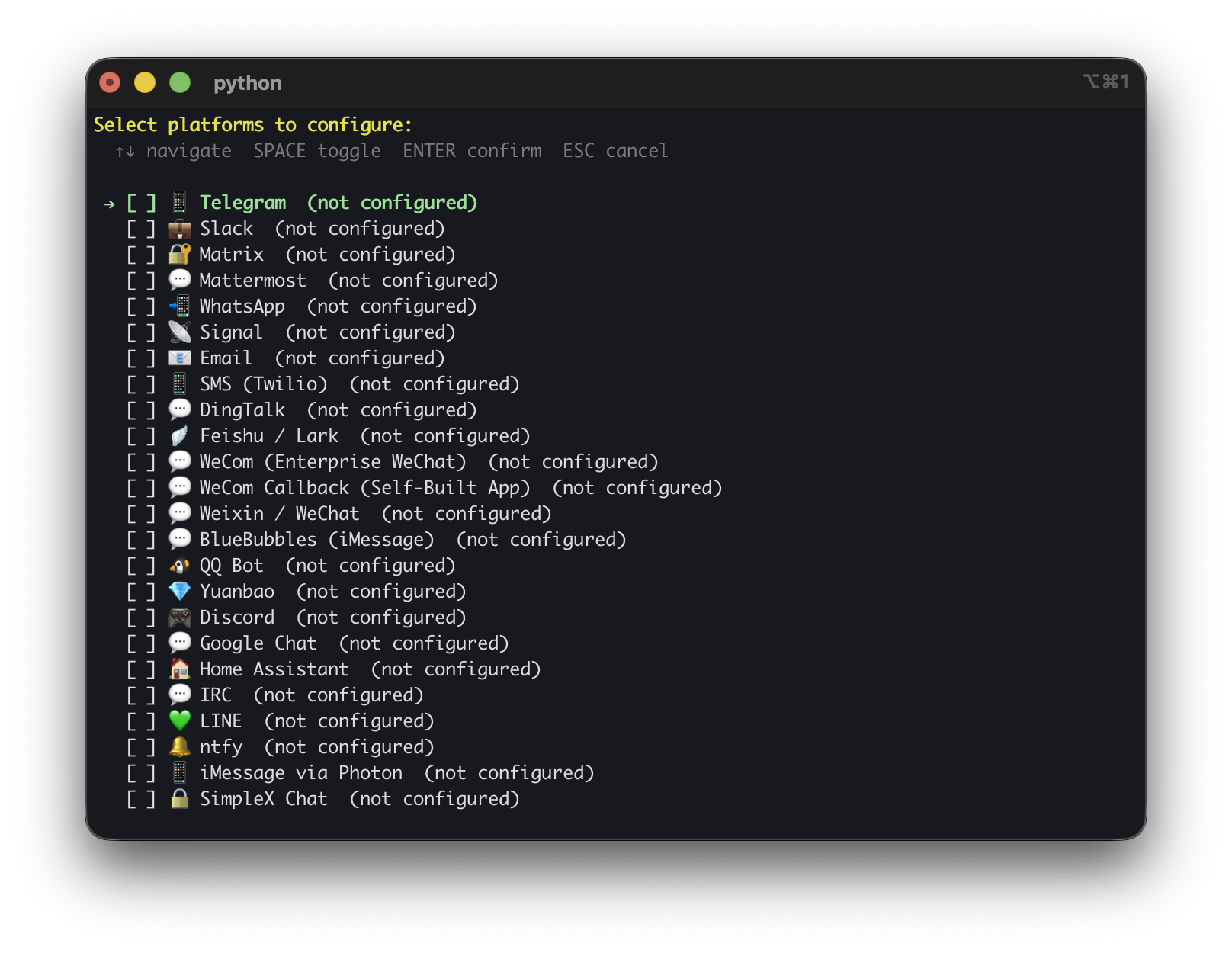Click the bubble icon for WeCom (Enterprise WeChat)
Viewport: 1232px width, 953px height.
click(179, 462)
